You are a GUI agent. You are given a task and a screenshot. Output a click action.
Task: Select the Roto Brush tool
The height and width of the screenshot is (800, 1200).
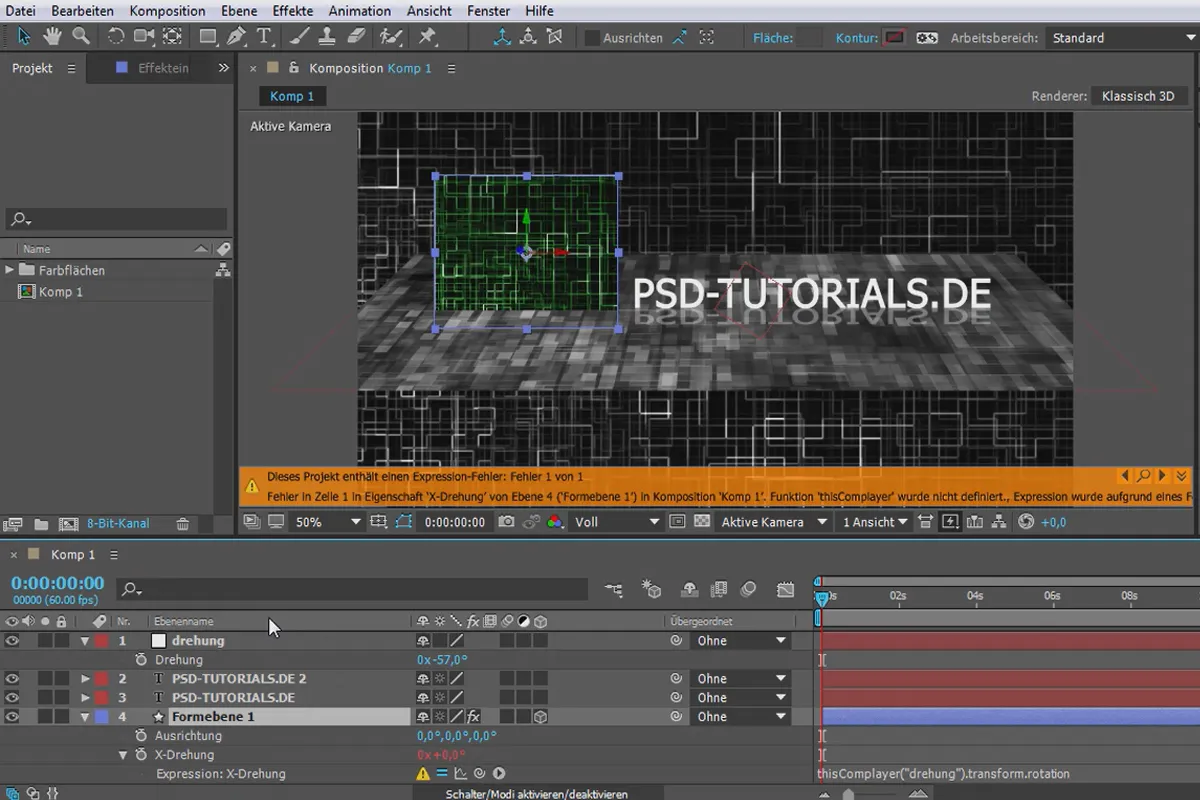click(391, 37)
